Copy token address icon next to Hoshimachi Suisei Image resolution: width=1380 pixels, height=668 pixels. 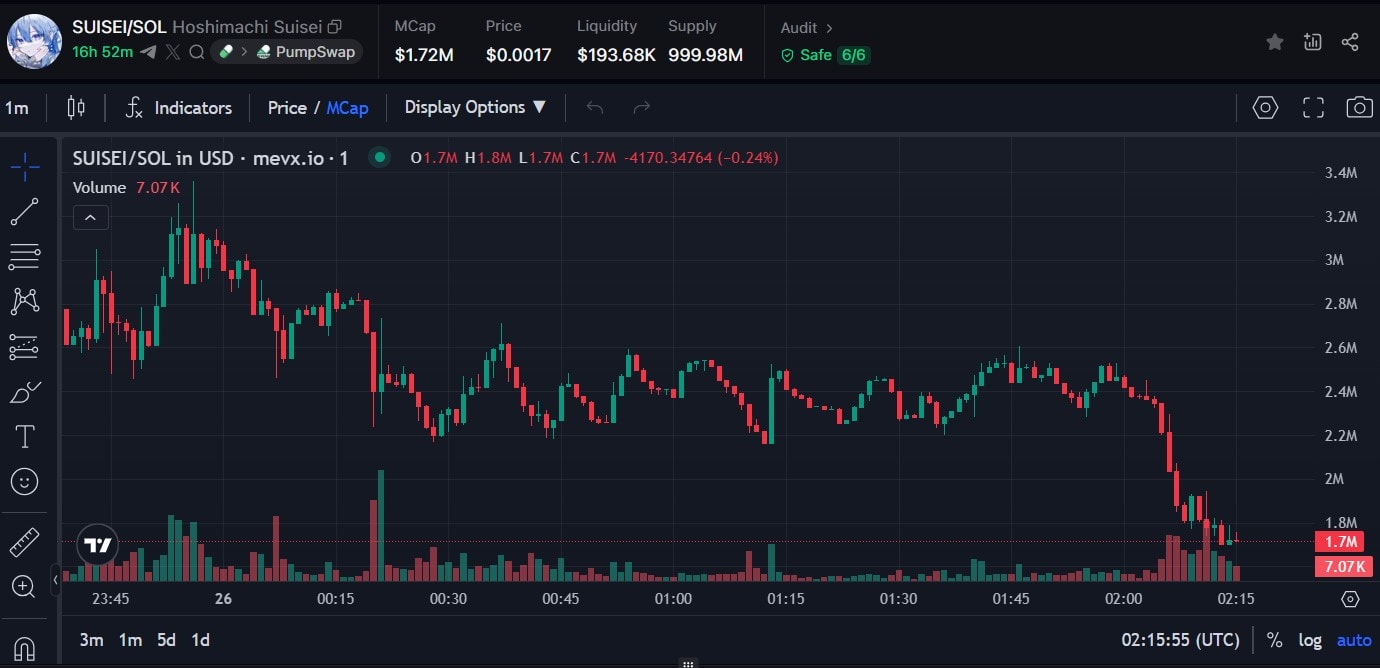pyautogui.click(x=335, y=27)
